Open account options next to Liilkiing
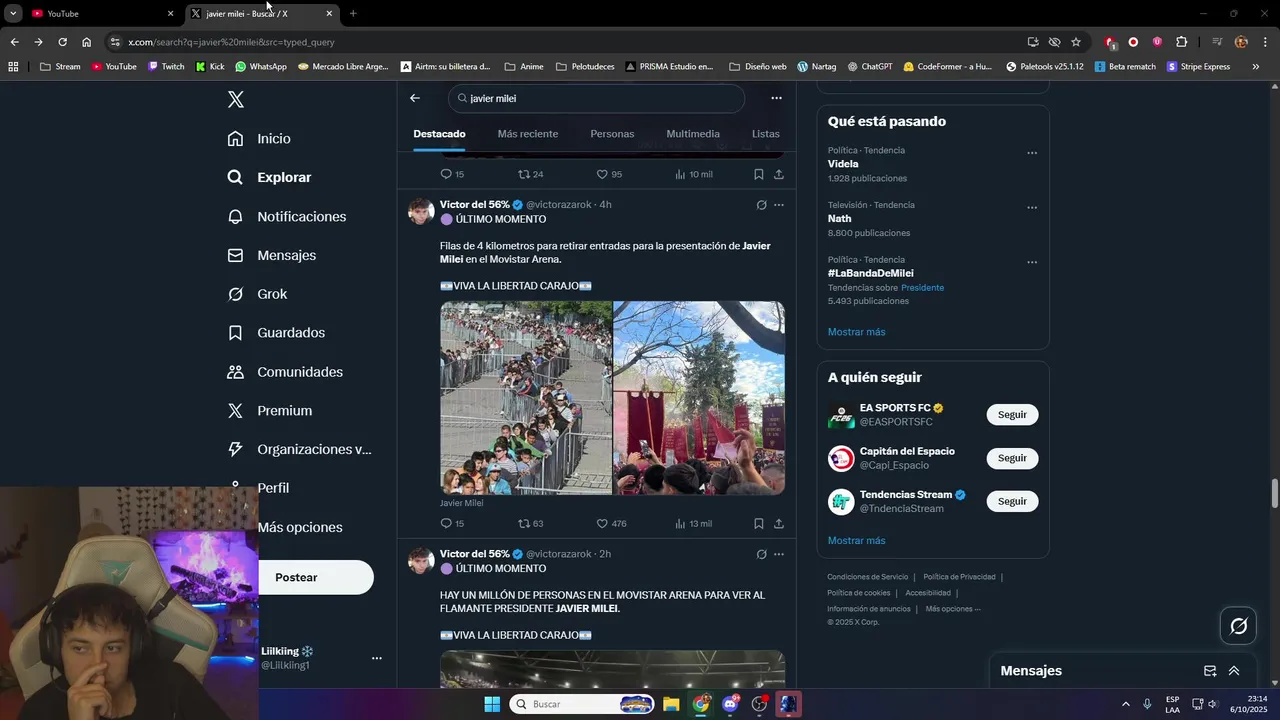Image resolution: width=1280 pixels, height=720 pixels. [377, 658]
